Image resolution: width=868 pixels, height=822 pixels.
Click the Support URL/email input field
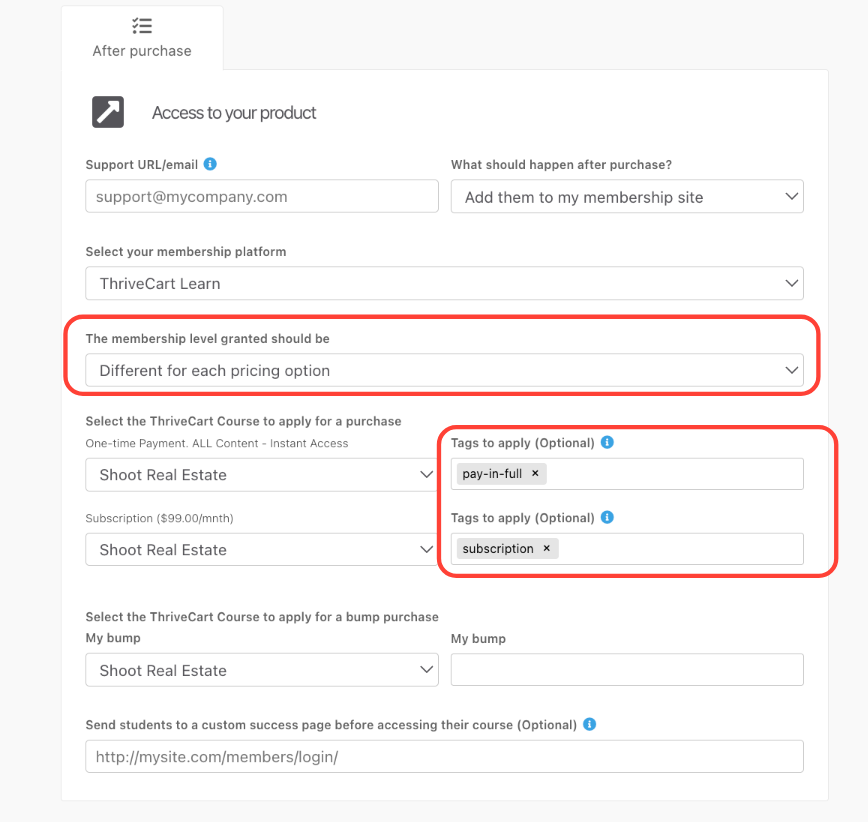261,197
